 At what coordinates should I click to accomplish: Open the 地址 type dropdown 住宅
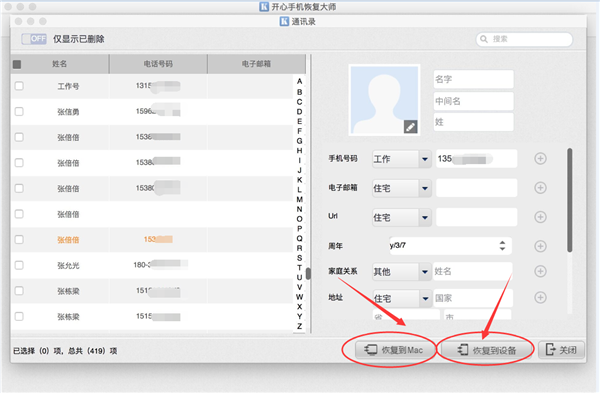click(x=402, y=298)
